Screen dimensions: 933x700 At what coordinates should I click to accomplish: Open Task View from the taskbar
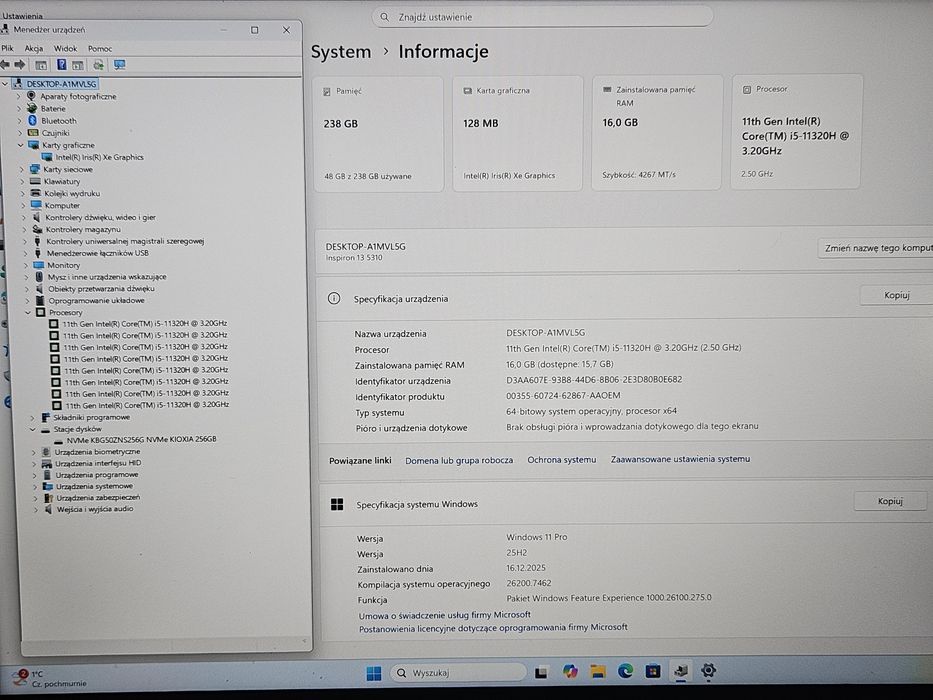point(541,673)
